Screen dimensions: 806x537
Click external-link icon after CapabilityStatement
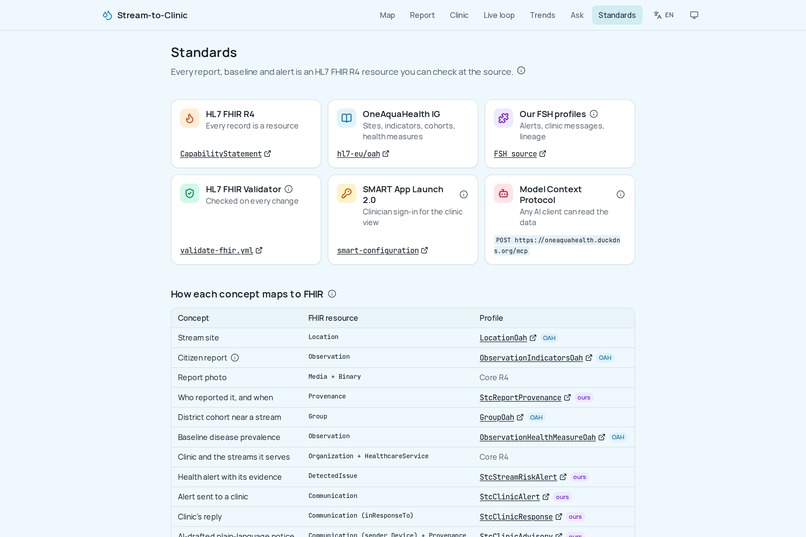[x=267, y=154]
